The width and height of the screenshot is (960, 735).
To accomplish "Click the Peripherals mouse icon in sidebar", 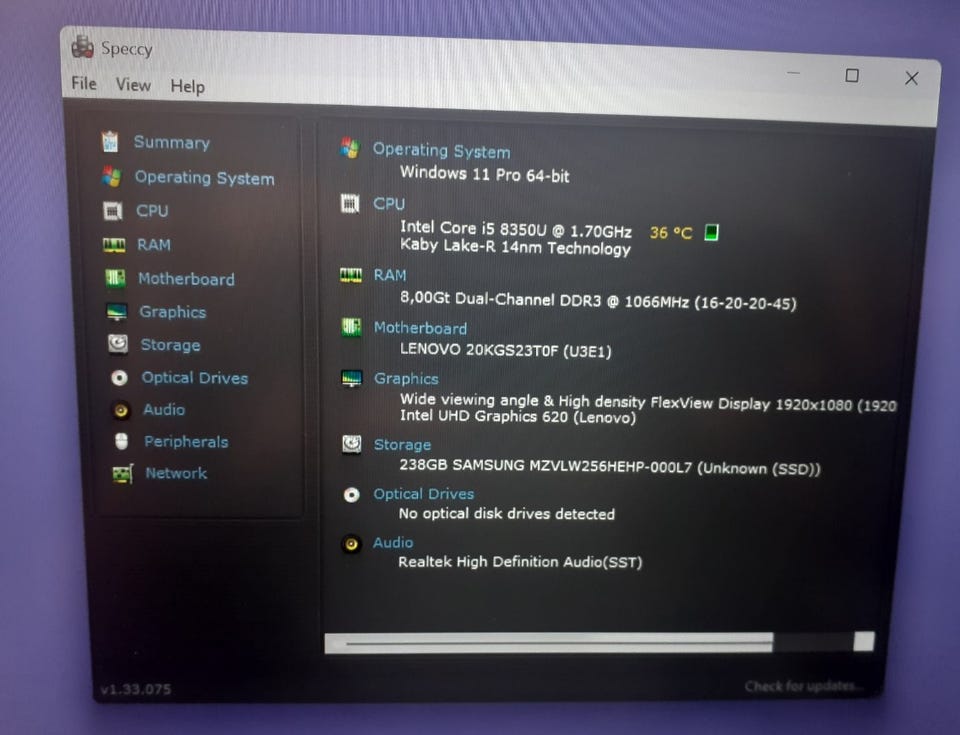I will click(122, 442).
